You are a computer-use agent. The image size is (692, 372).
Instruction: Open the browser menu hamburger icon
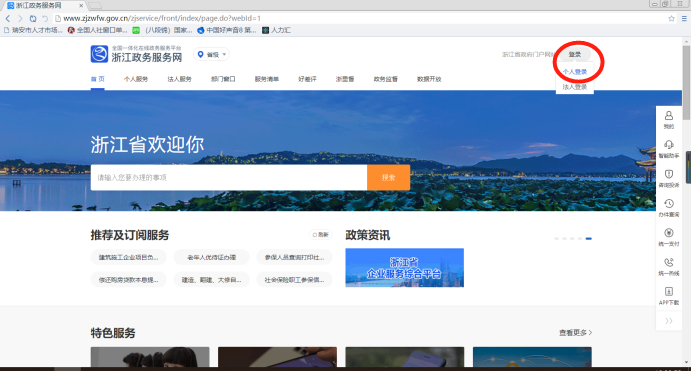(x=684, y=19)
